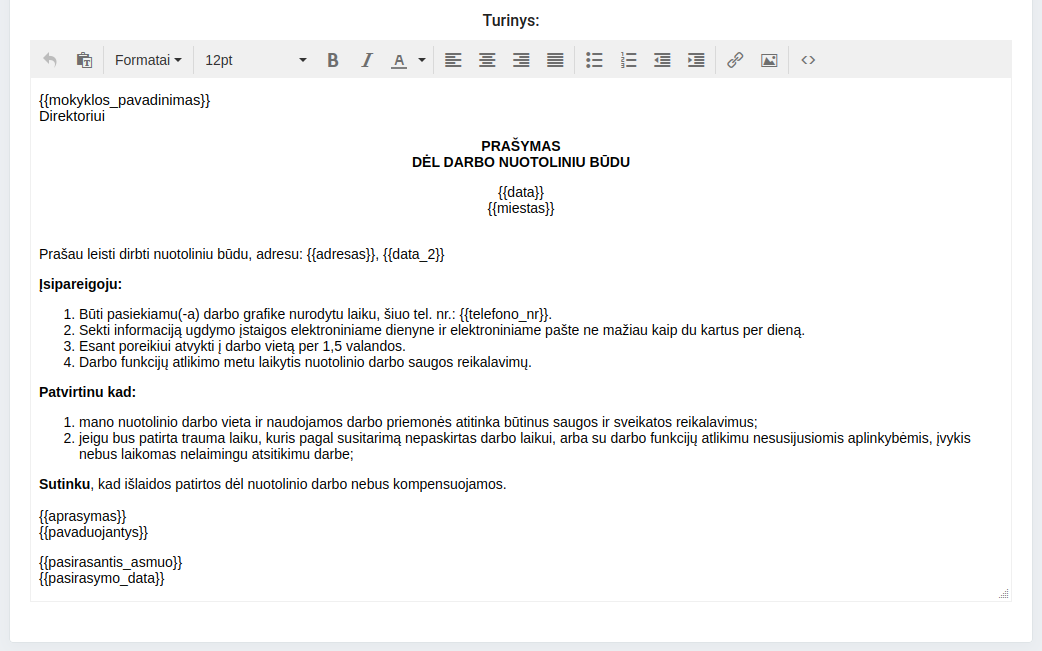Open the 12pt font size dropdown
Screen dimensions: 1042x651
pos(255,60)
